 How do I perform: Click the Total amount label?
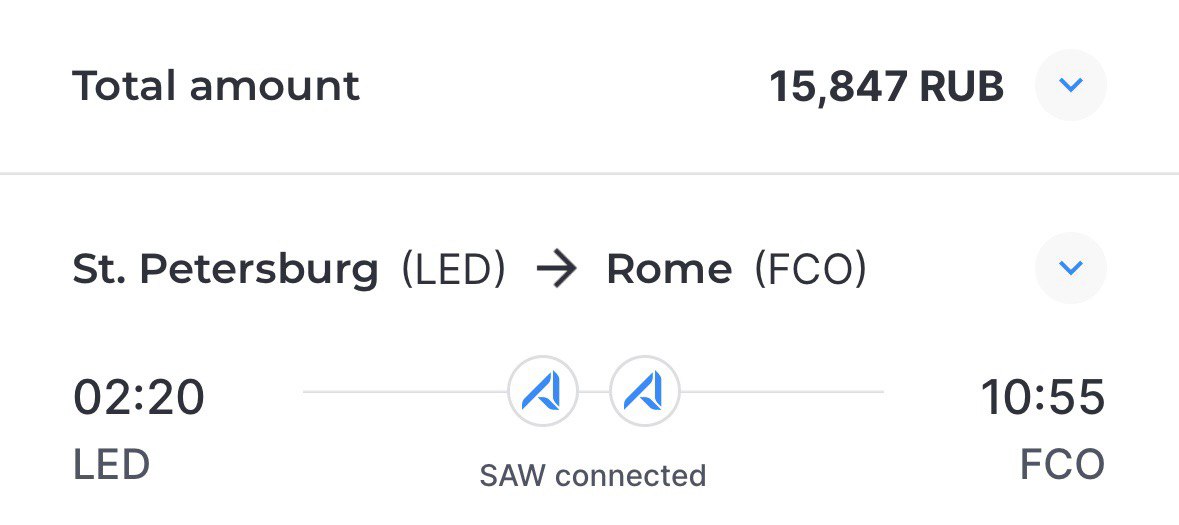point(216,85)
